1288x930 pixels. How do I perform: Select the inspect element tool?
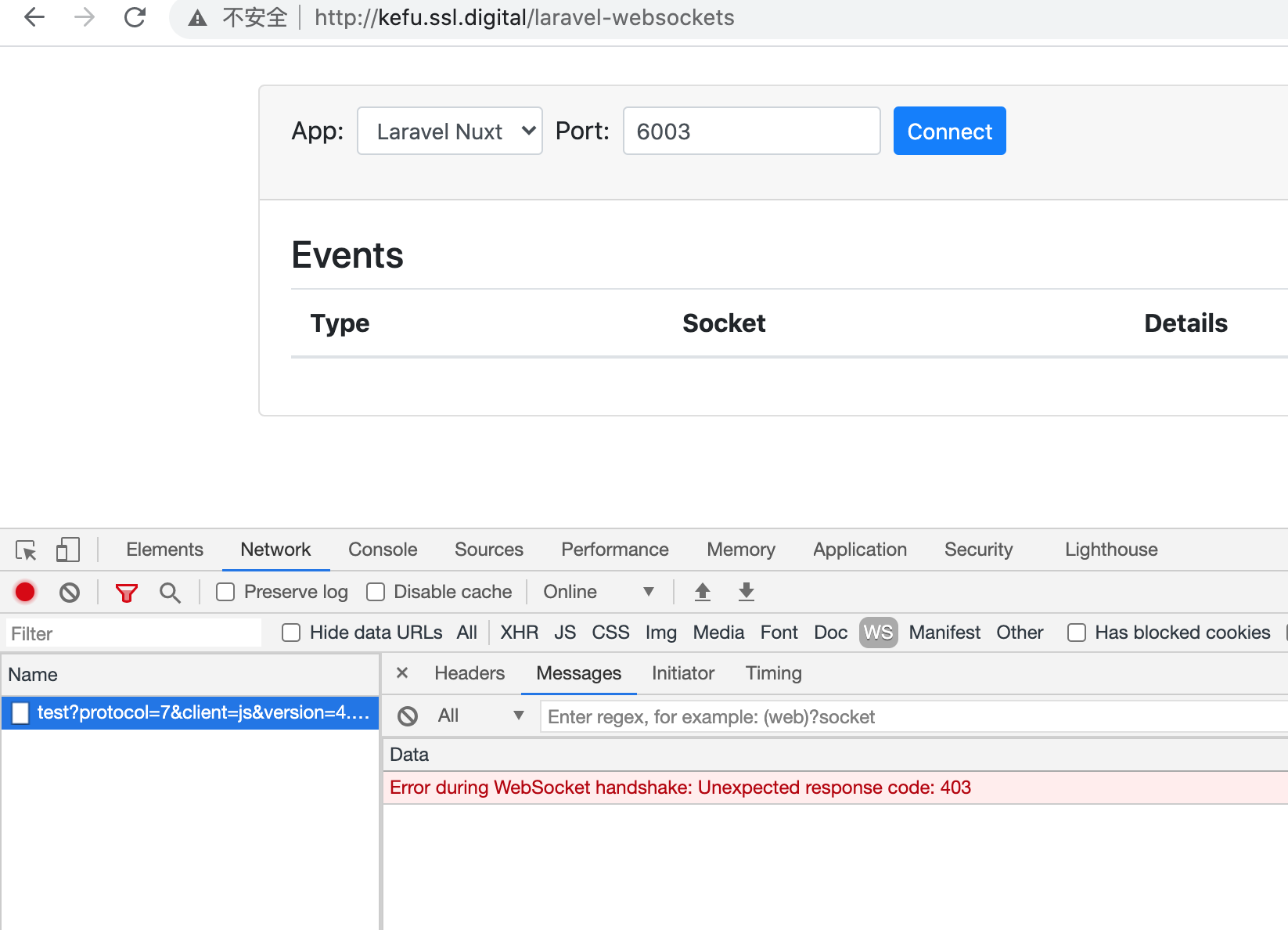pyautogui.click(x=26, y=550)
